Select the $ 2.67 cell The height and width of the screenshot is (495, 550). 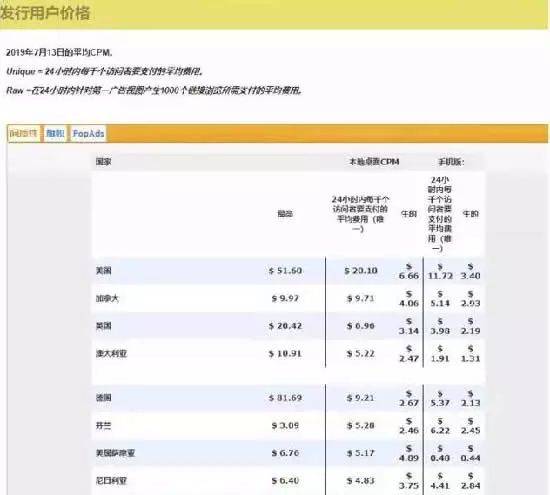[409, 399]
